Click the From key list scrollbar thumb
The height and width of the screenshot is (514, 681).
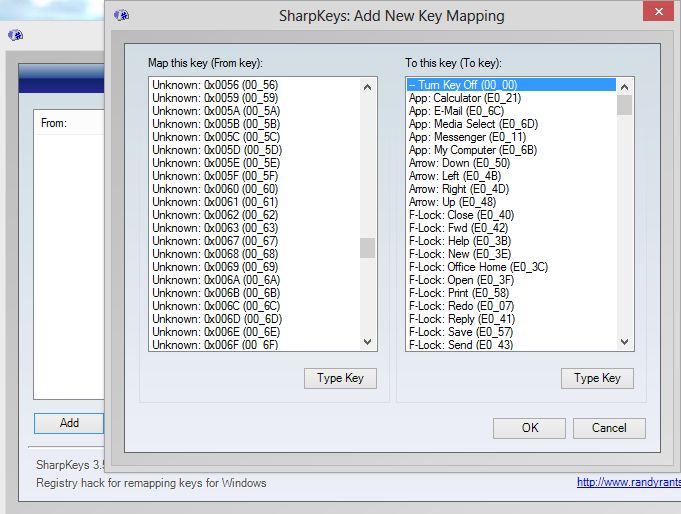367,248
